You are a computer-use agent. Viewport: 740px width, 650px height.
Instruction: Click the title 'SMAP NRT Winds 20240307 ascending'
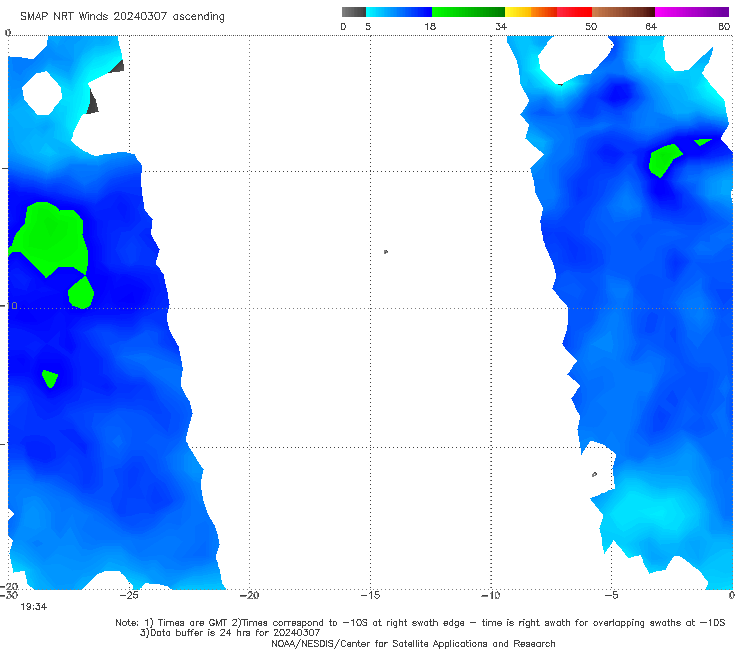pyautogui.click(x=122, y=17)
